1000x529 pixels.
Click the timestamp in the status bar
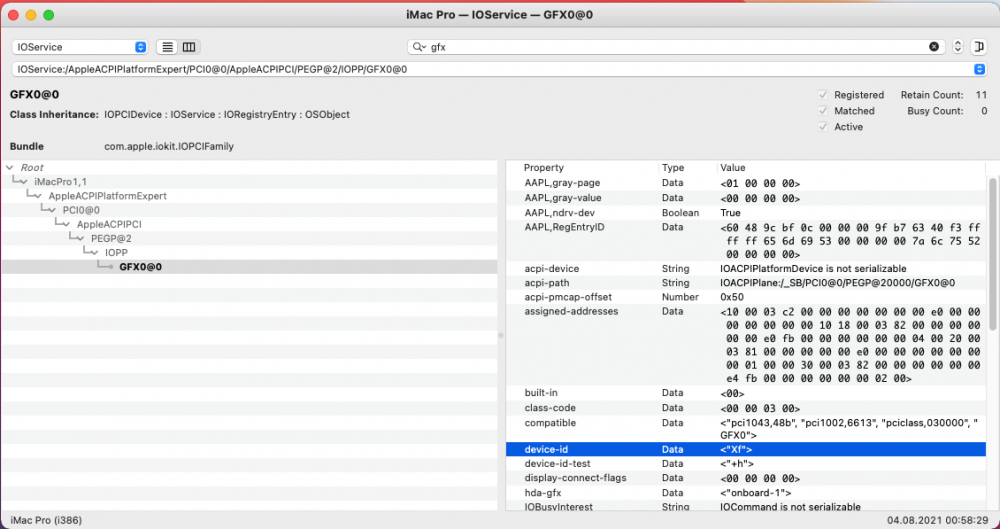[938, 520]
